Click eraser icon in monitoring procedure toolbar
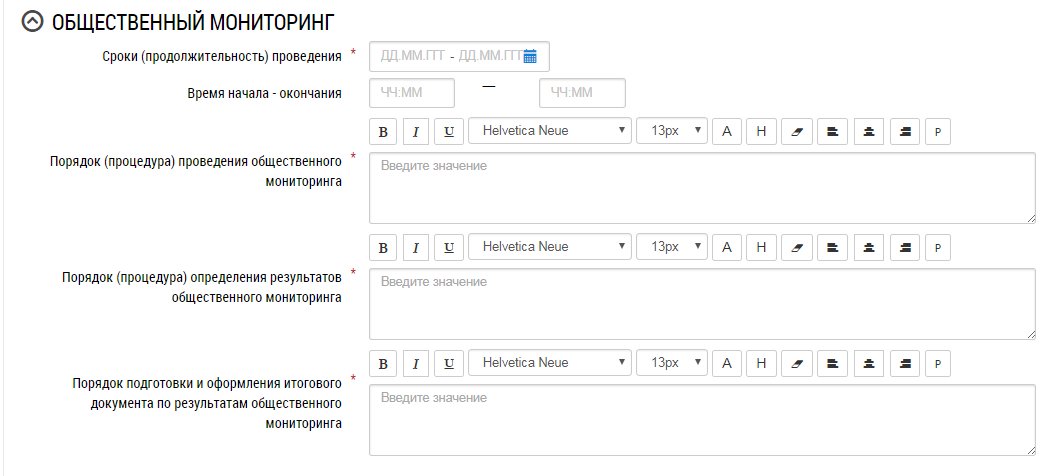This screenshot has width=1052, height=476. click(x=796, y=131)
